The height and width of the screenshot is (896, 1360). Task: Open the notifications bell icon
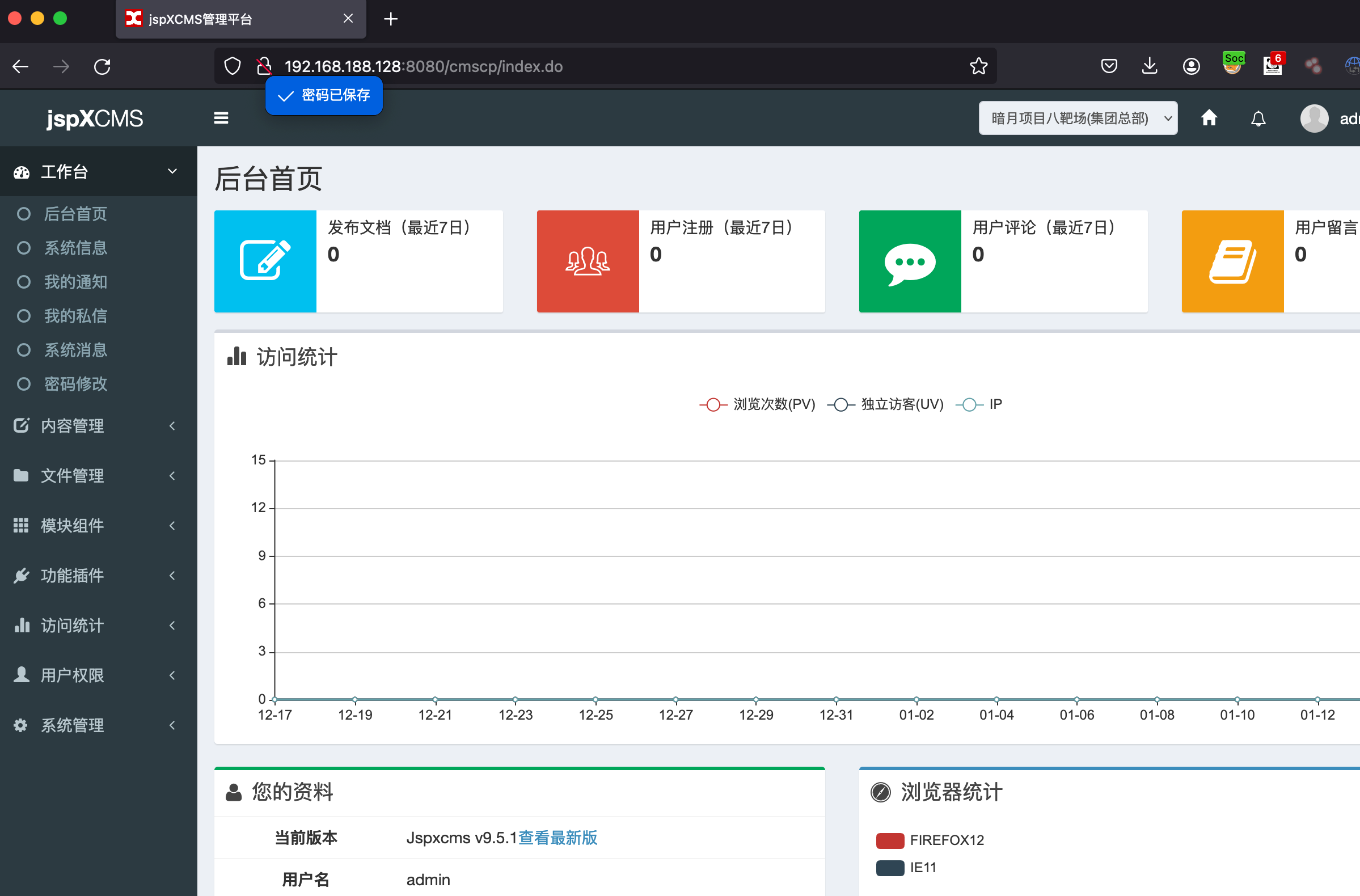click(x=1258, y=119)
